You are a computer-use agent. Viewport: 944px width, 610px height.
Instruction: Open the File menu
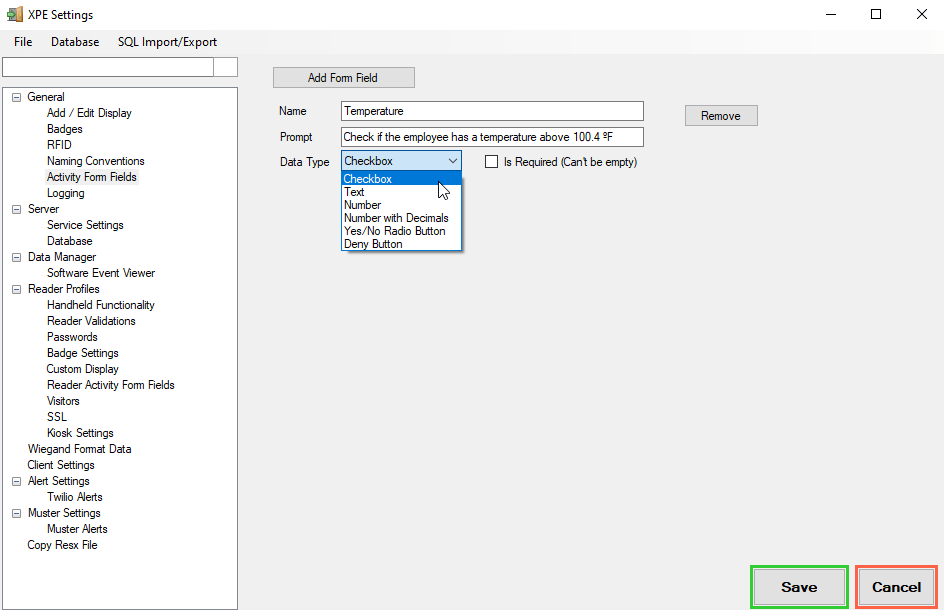click(23, 42)
